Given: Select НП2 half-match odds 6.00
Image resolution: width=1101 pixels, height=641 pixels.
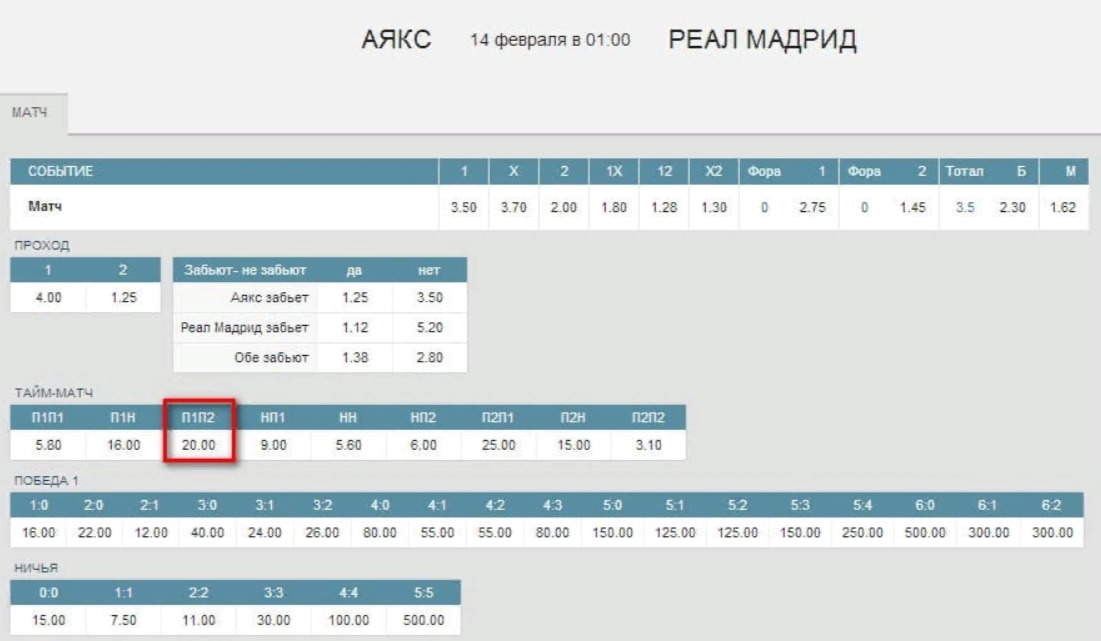Looking at the screenshot, I should (423, 445).
